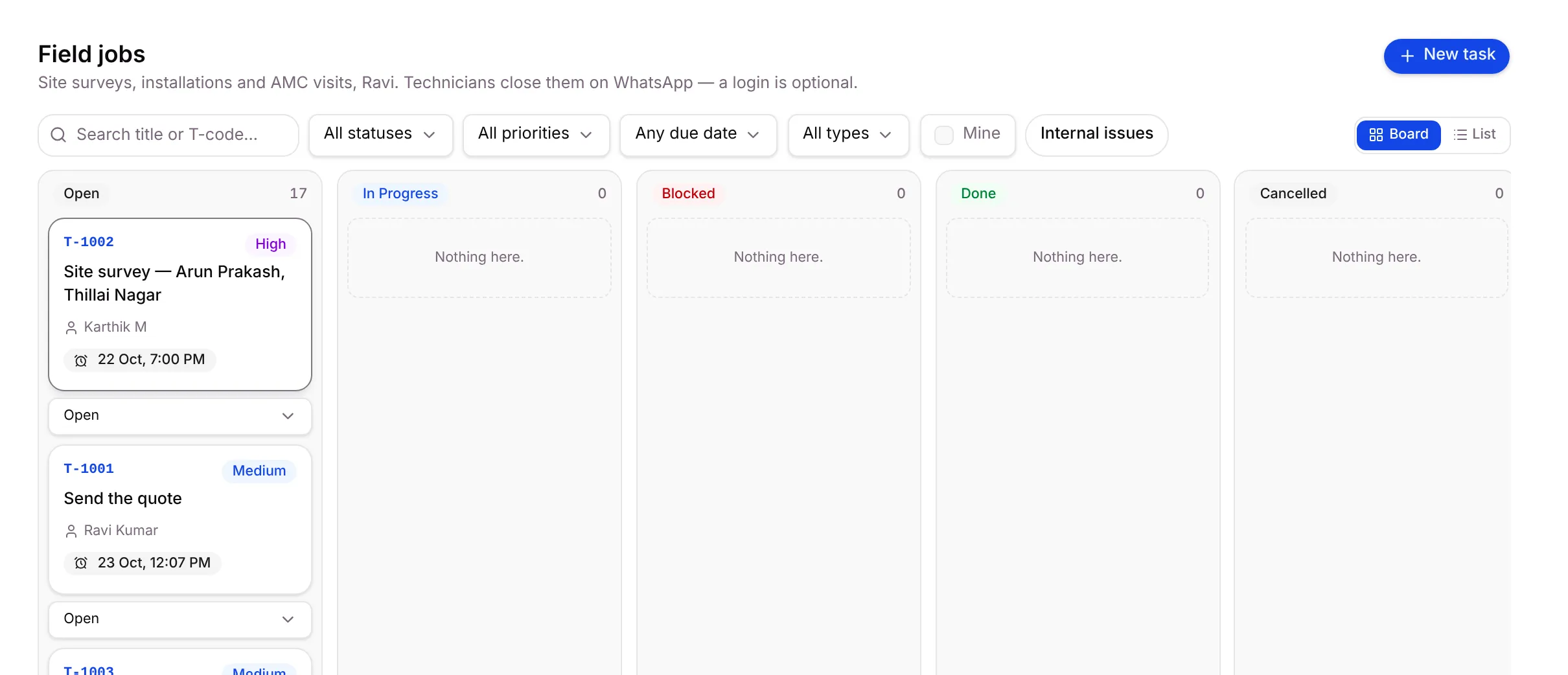Viewport: 1568px width, 675px height.
Task: Click the alarm icon beside 23 Oct, 12:07 PM
Action: tap(81, 564)
